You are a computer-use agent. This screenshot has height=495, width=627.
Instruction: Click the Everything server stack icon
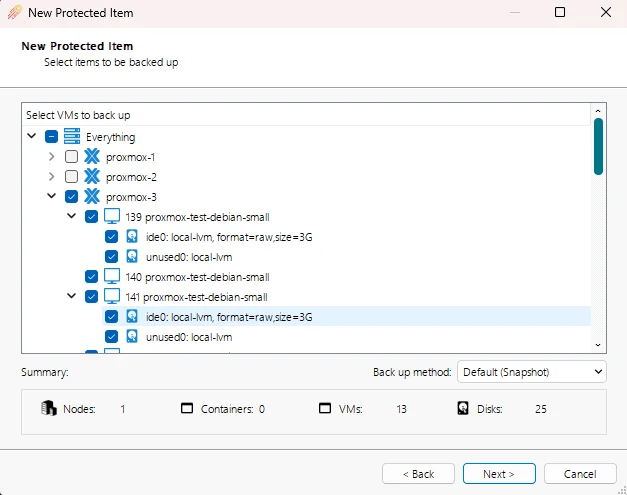point(72,136)
